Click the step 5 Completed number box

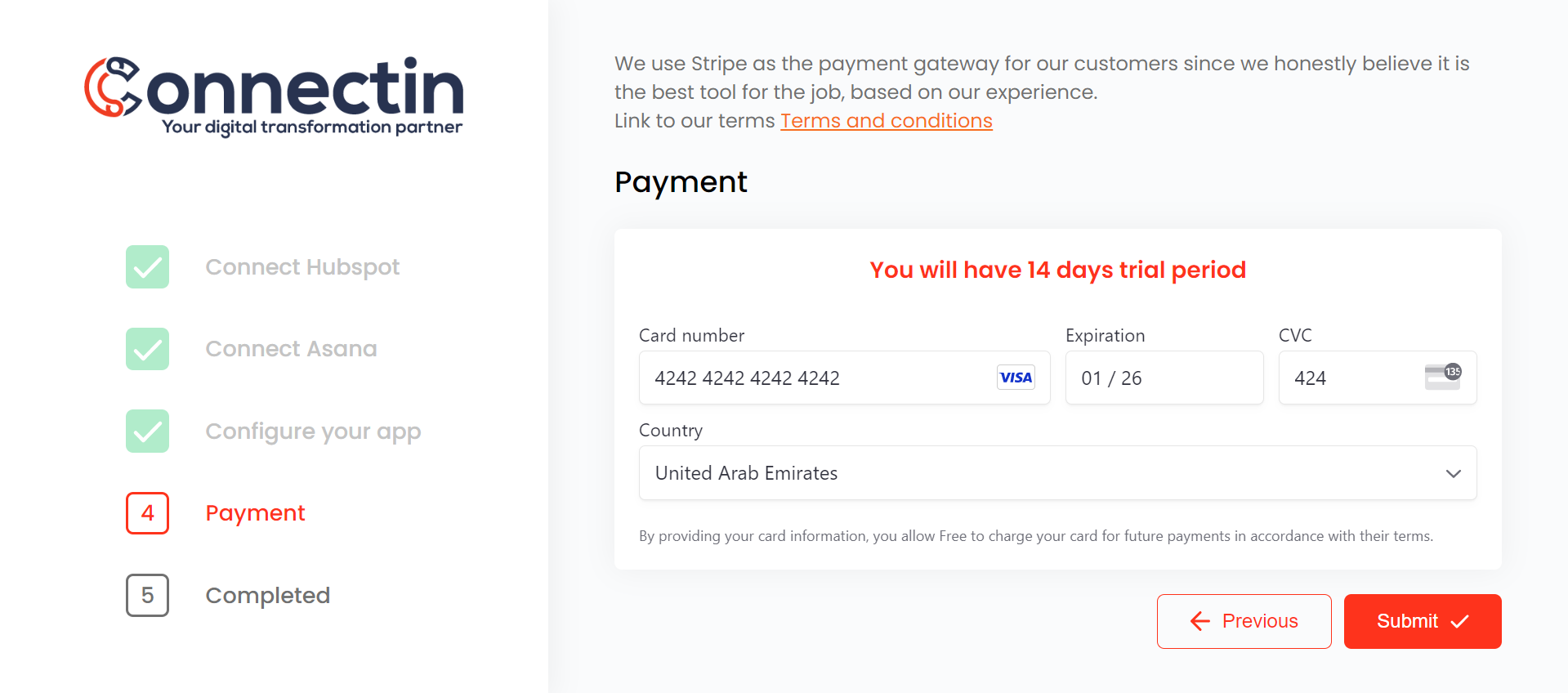tap(148, 595)
